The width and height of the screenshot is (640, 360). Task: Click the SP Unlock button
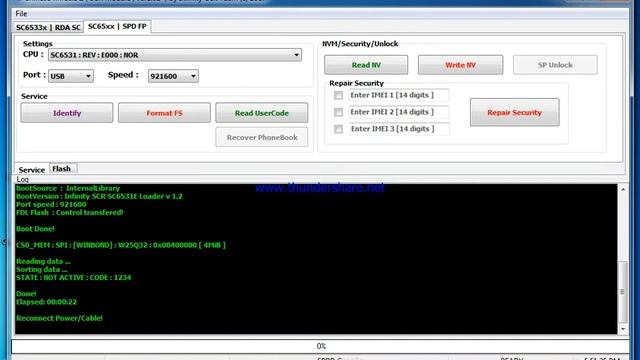(x=555, y=65)
